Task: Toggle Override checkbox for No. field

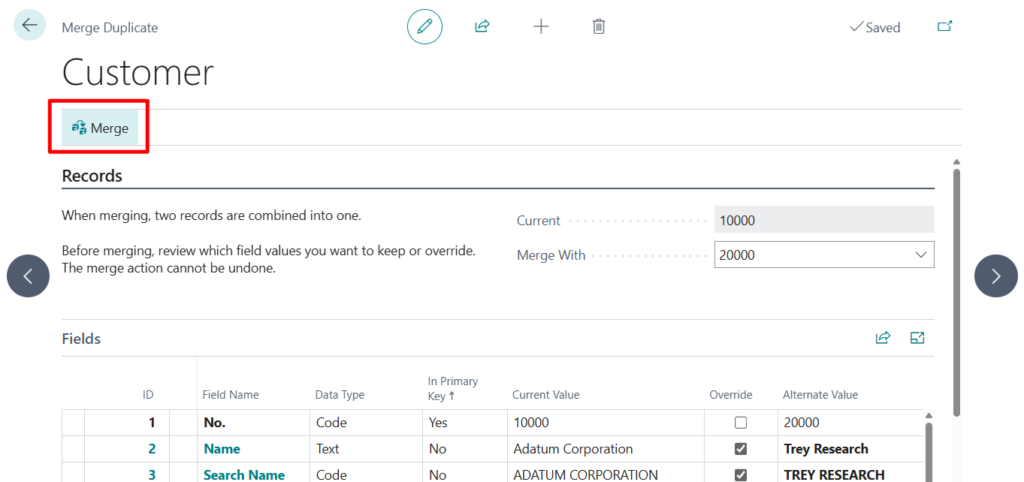Action: 741,423
